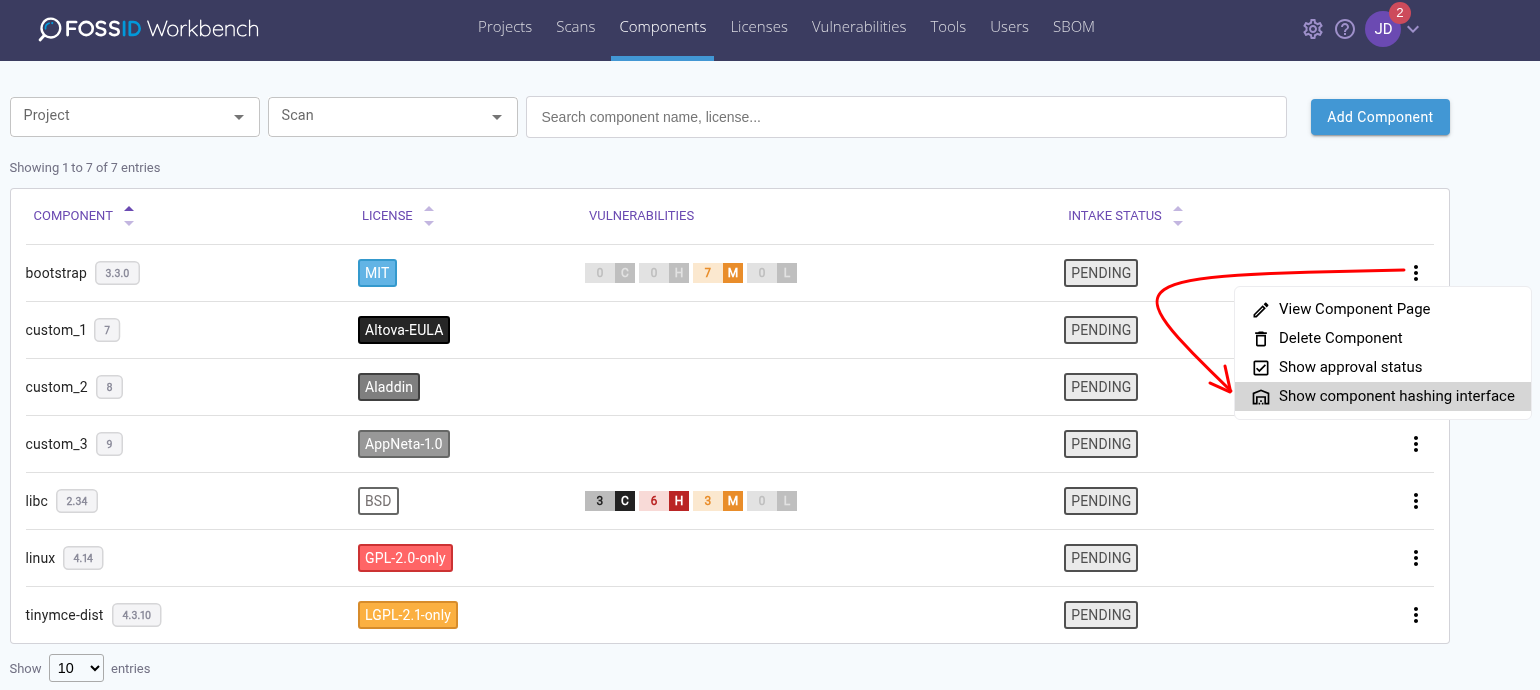Viewport: 1540px width, 690px height.
Task: Open the actions menu for libc row
Action: (x=1416, y=501)
